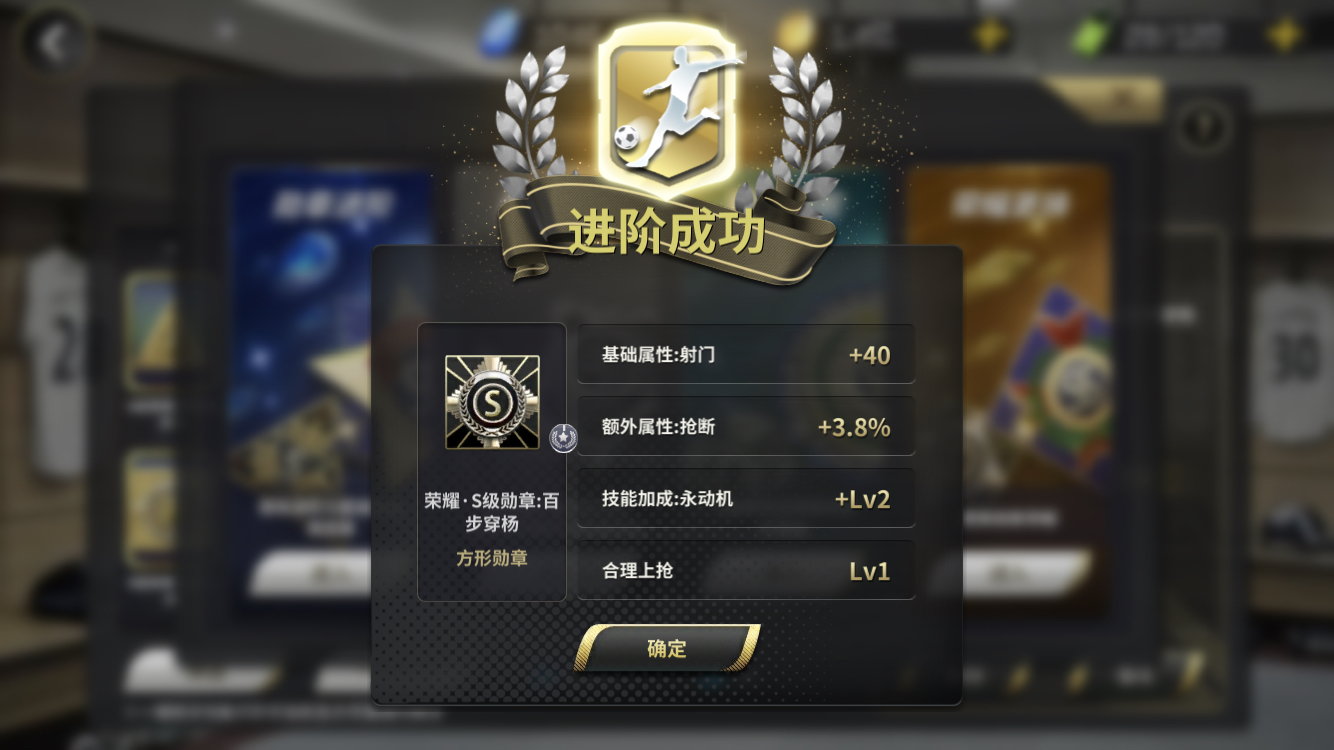
Task: Select the 合理上抢 Lv1 row
Action: click(x=746, y=570)
